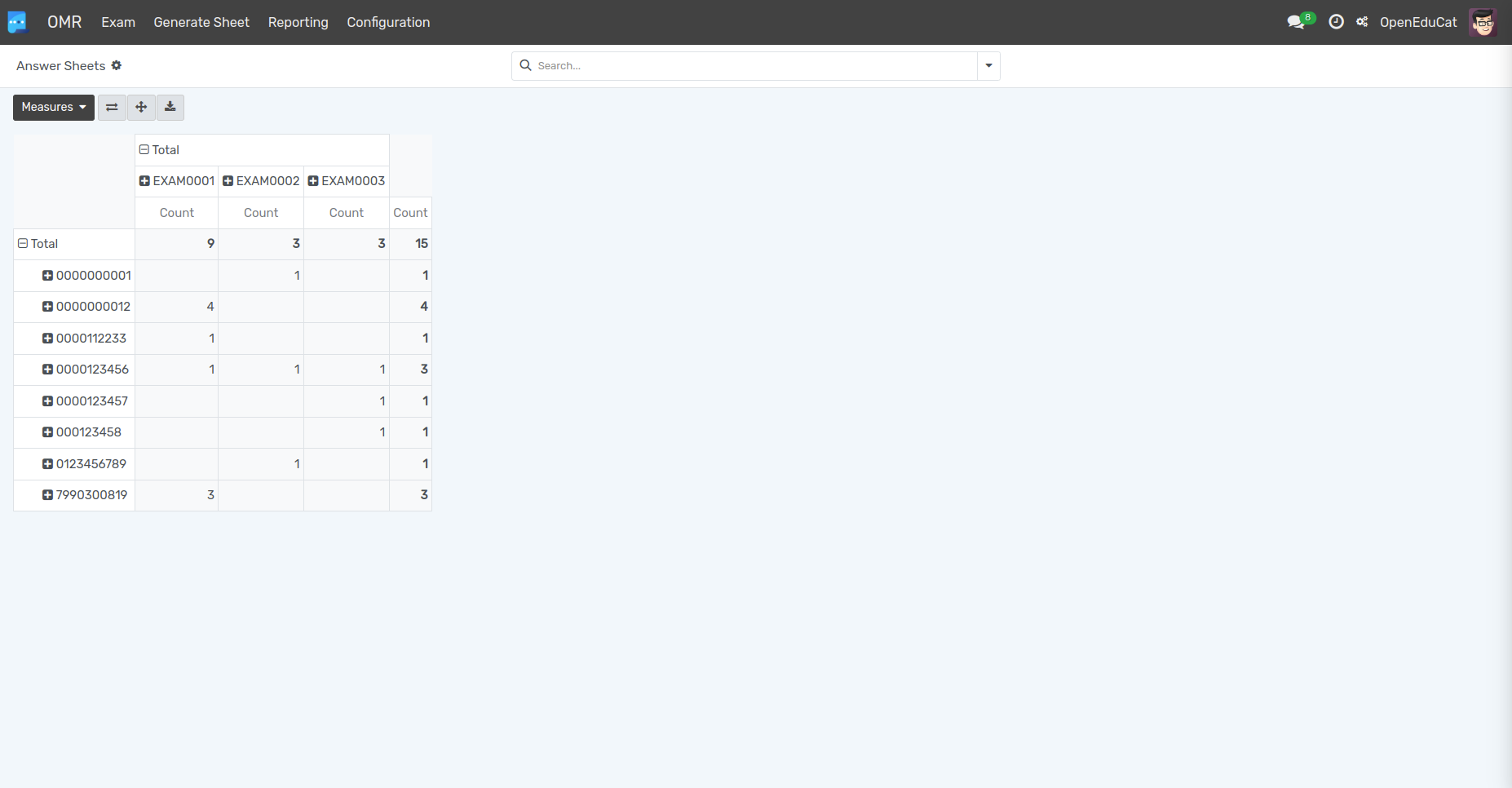Click the EXAM0003 cell in row 0000123457
Viewport: 1512px width, 788px height.
(x=347, y=401)
